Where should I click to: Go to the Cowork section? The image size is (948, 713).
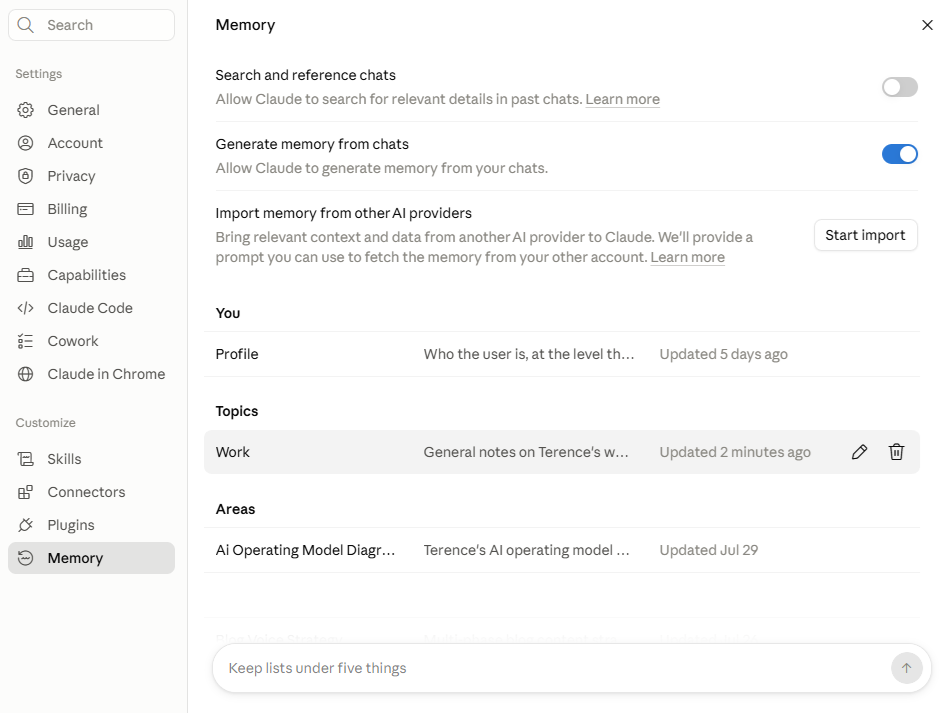[91, 341]
